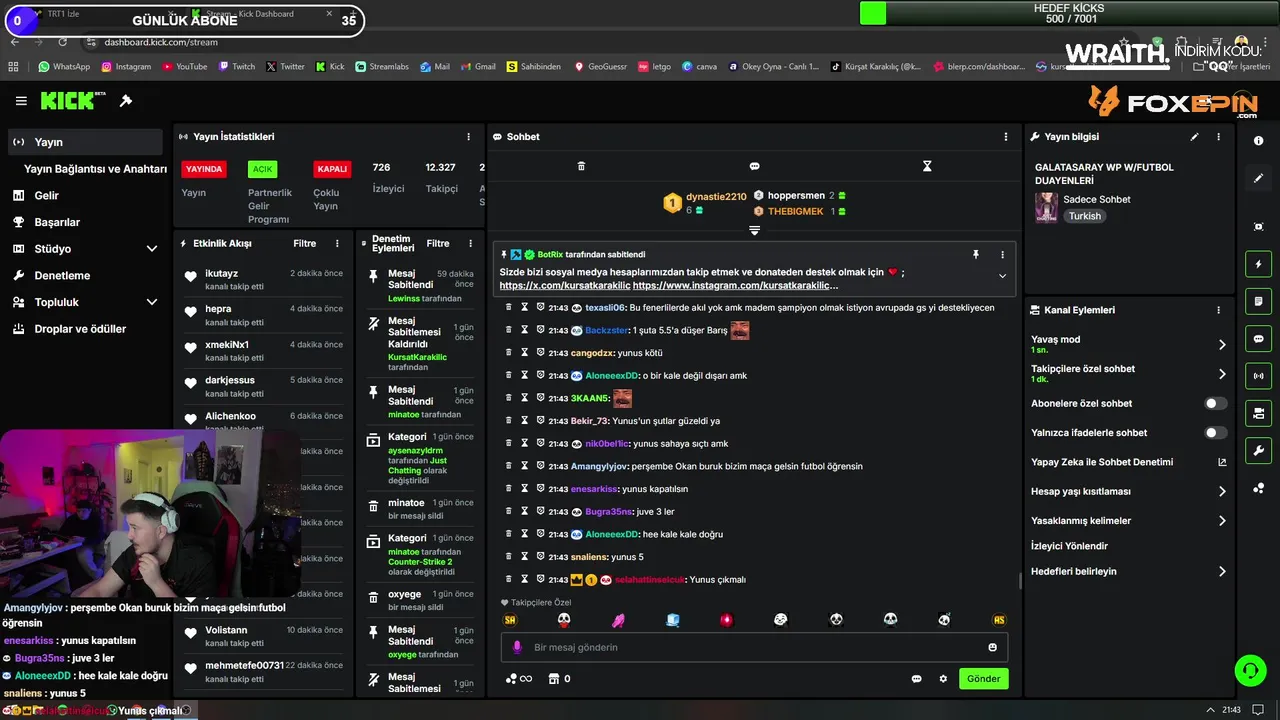Open chat trash icon at top of Sohbet

tap(581, 166)
